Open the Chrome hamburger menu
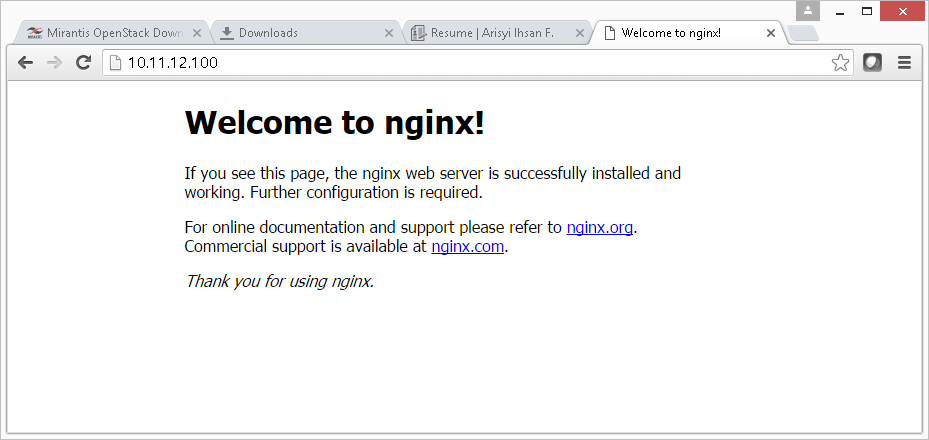Viewport: 929px width, 440px height. 904,62
